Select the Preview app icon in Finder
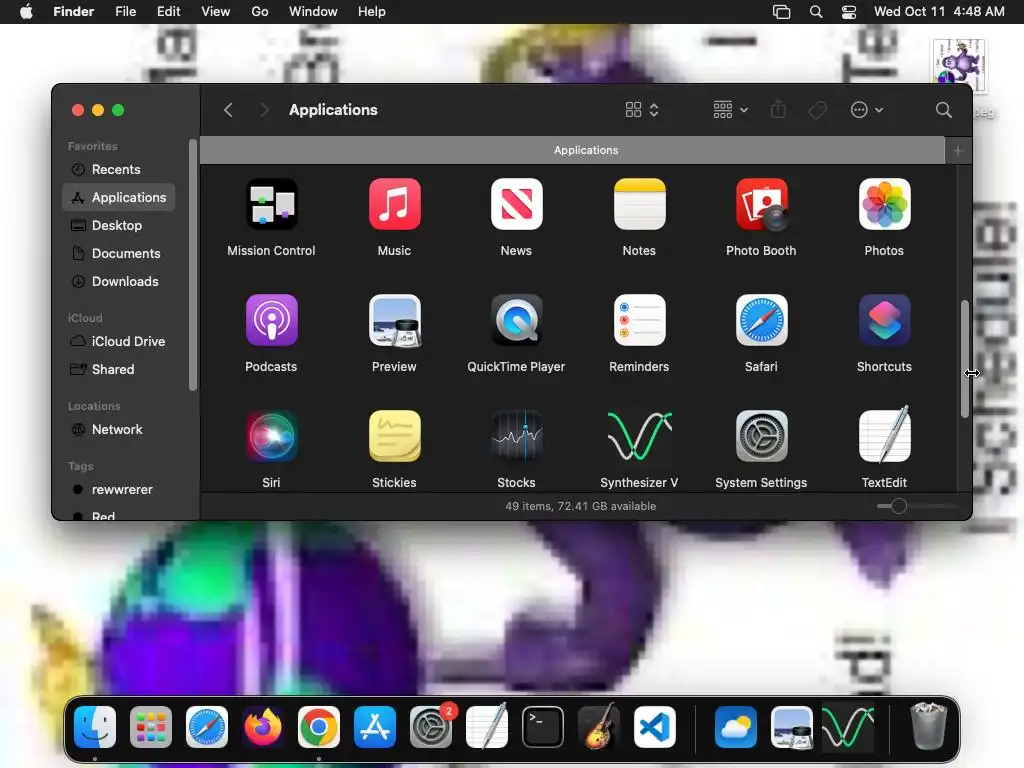 [394, 320]
